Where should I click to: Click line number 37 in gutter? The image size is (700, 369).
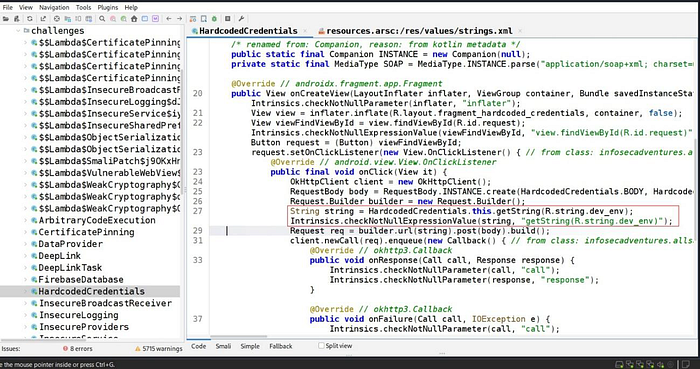197,319
